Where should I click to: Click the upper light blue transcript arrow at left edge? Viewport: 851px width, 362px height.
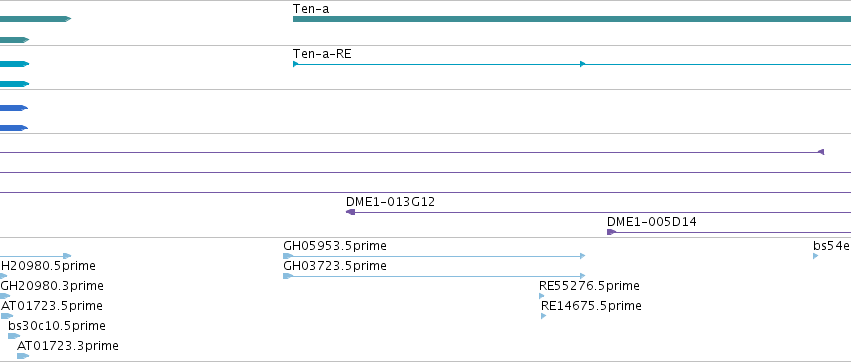14,64
